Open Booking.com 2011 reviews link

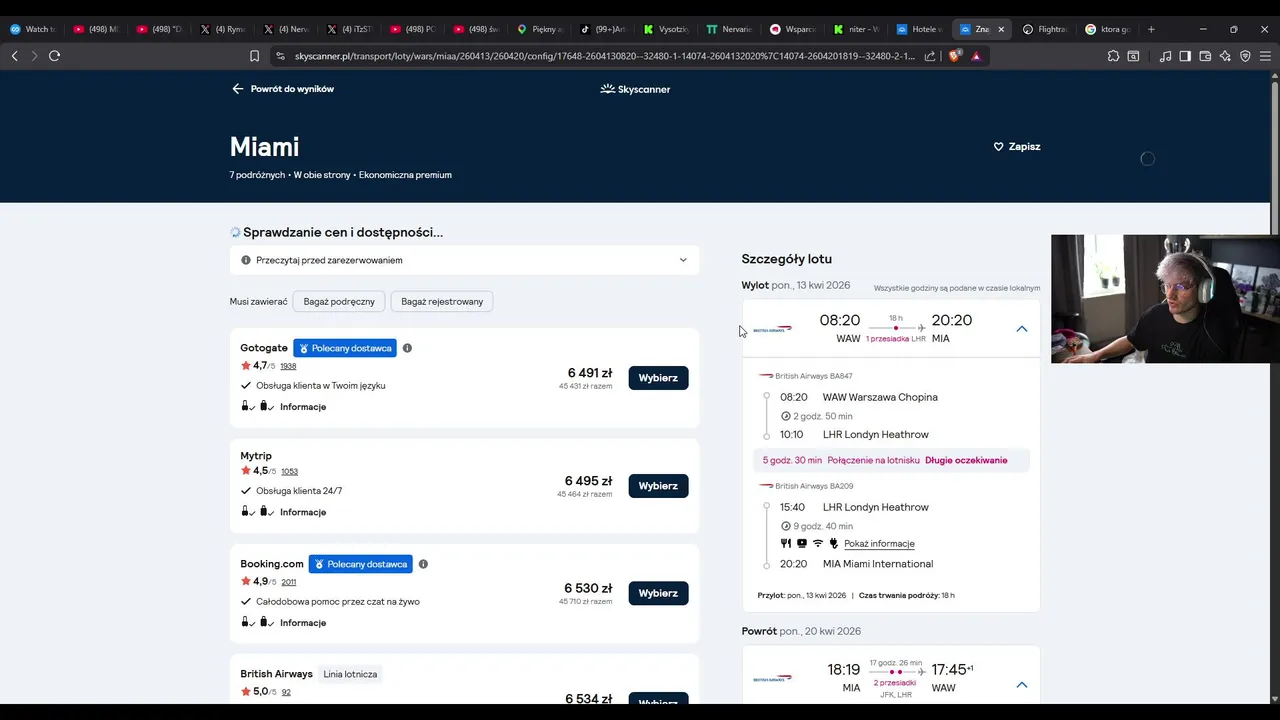tap(289, 582)
